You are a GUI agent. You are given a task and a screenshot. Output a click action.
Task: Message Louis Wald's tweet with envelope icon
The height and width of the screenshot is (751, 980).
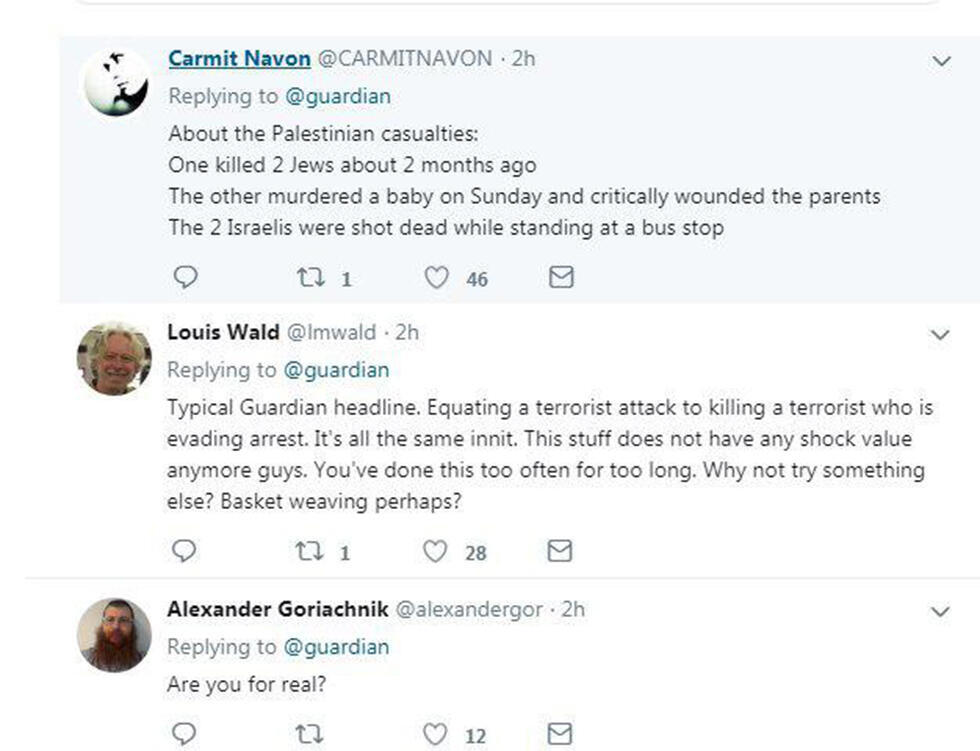pos(561,551)
